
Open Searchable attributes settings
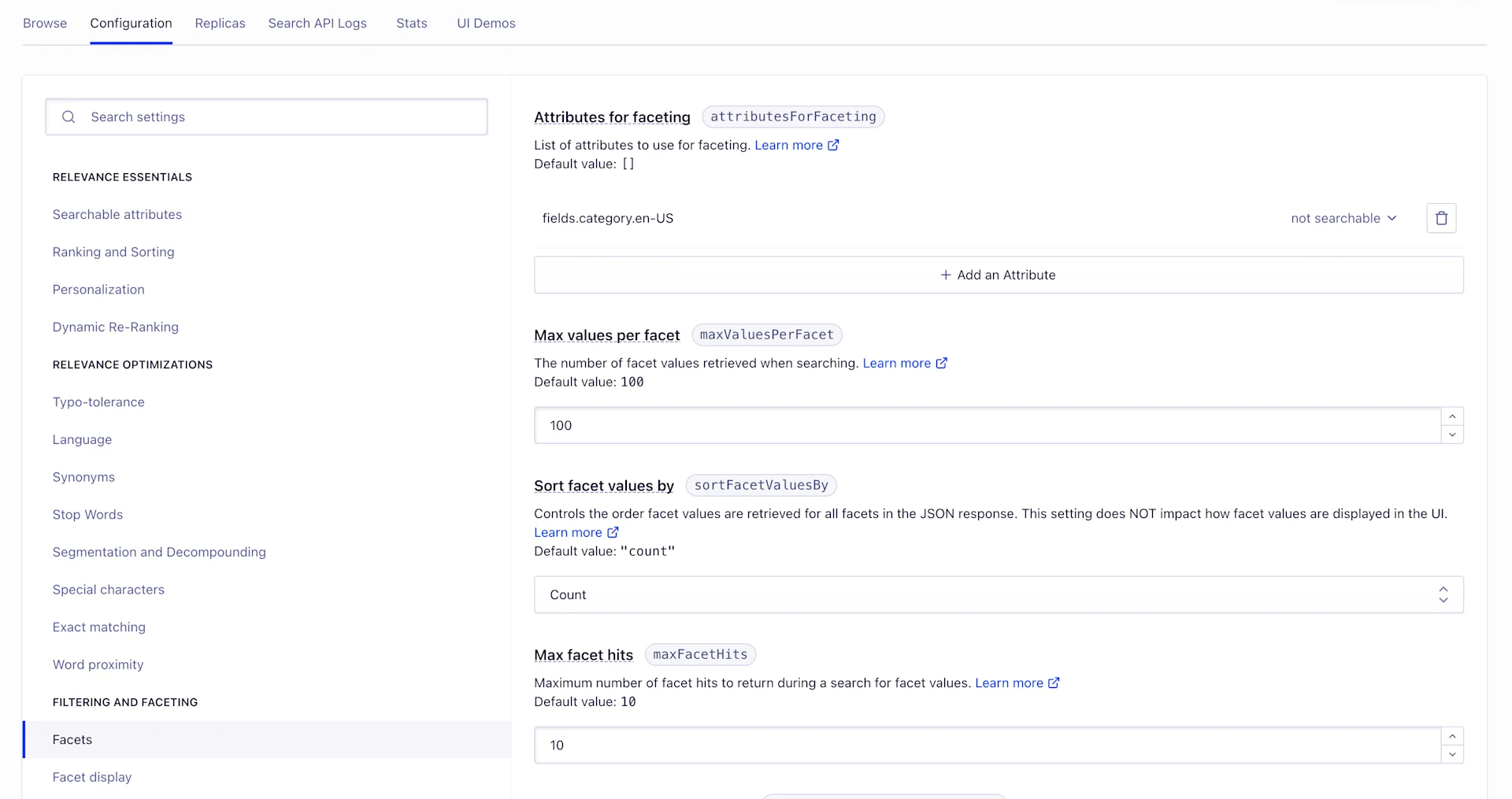[x=117, y=214]
